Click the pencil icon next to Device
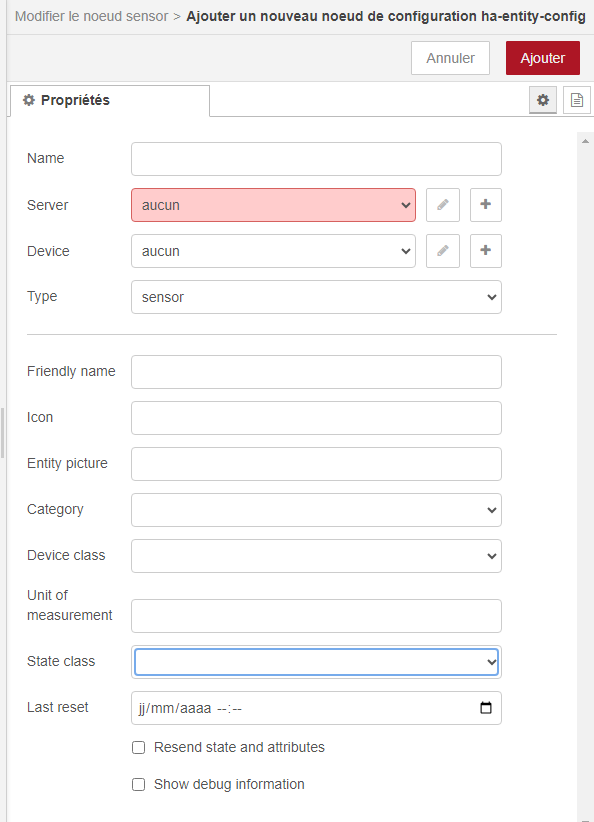Viewport: 594px width, 822px height. point(442,251)
